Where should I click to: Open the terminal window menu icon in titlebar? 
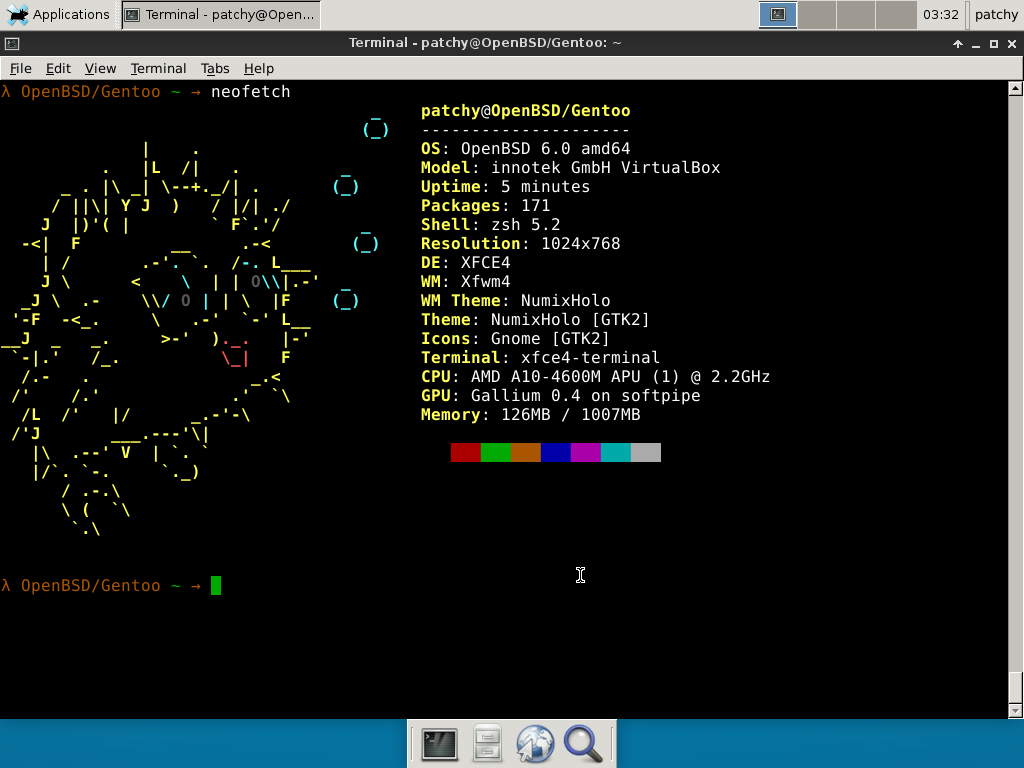click(x=12, y=44)
